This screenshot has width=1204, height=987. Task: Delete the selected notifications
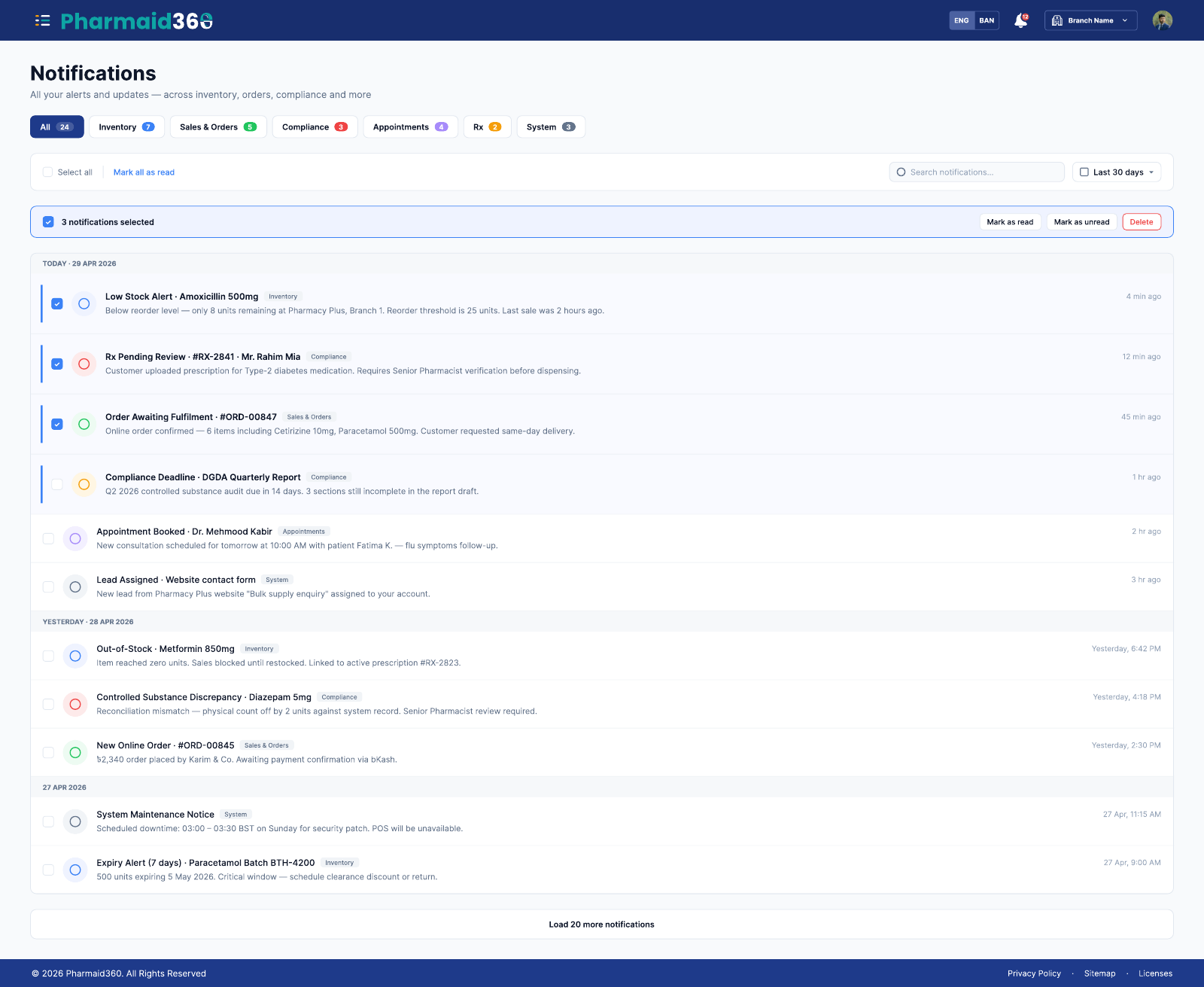[1142, 221]
